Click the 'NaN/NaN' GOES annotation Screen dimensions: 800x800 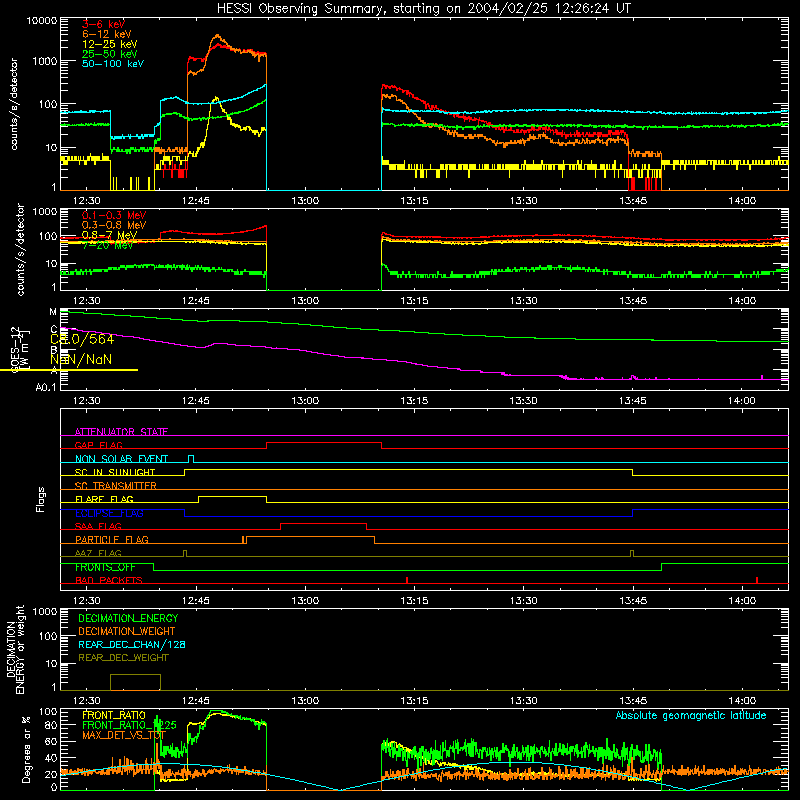pyautogui.click(x=81, y=360)
